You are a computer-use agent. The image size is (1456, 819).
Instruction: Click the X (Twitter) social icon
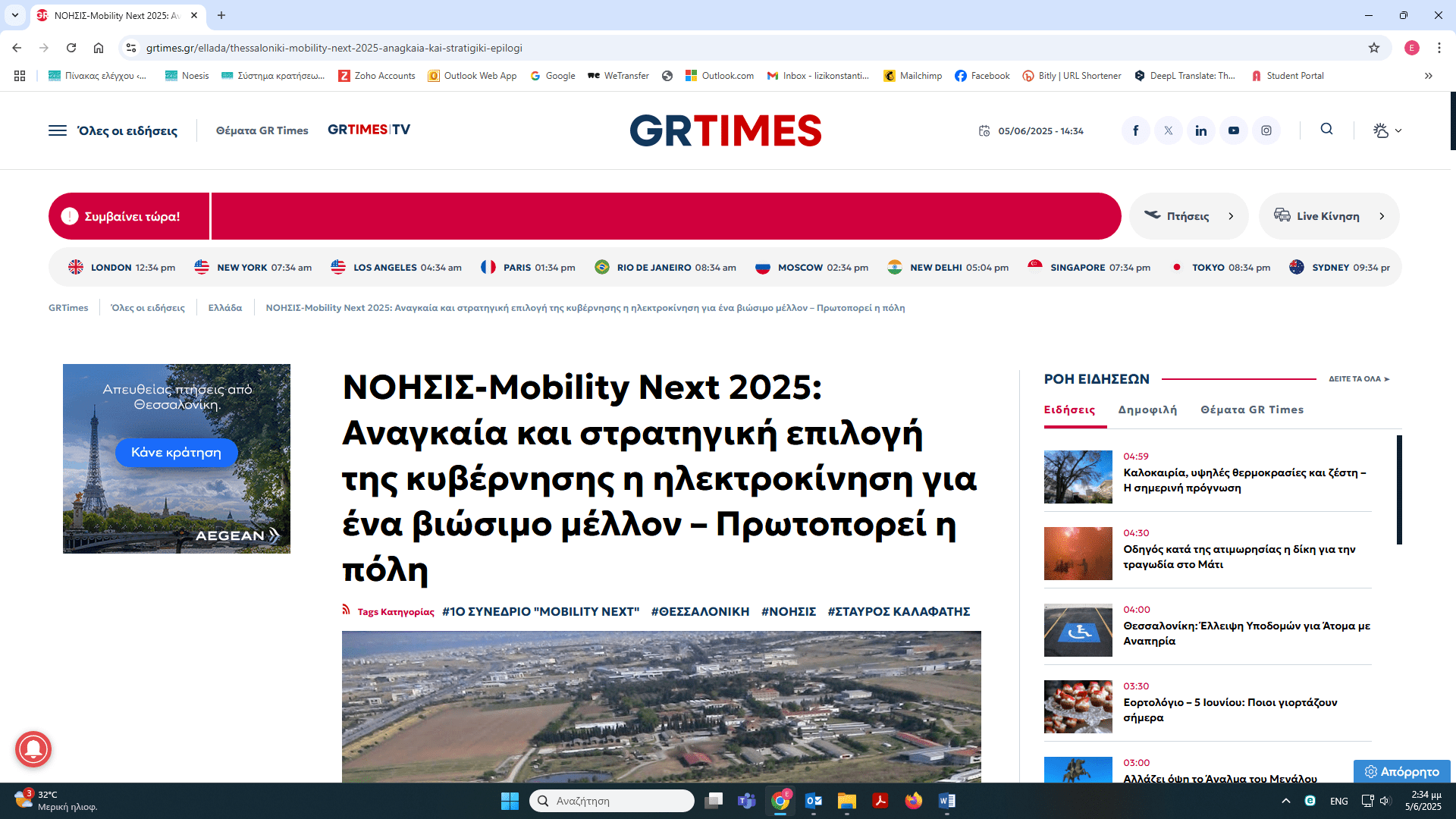pyautogui.click(x=1168, y=130)
